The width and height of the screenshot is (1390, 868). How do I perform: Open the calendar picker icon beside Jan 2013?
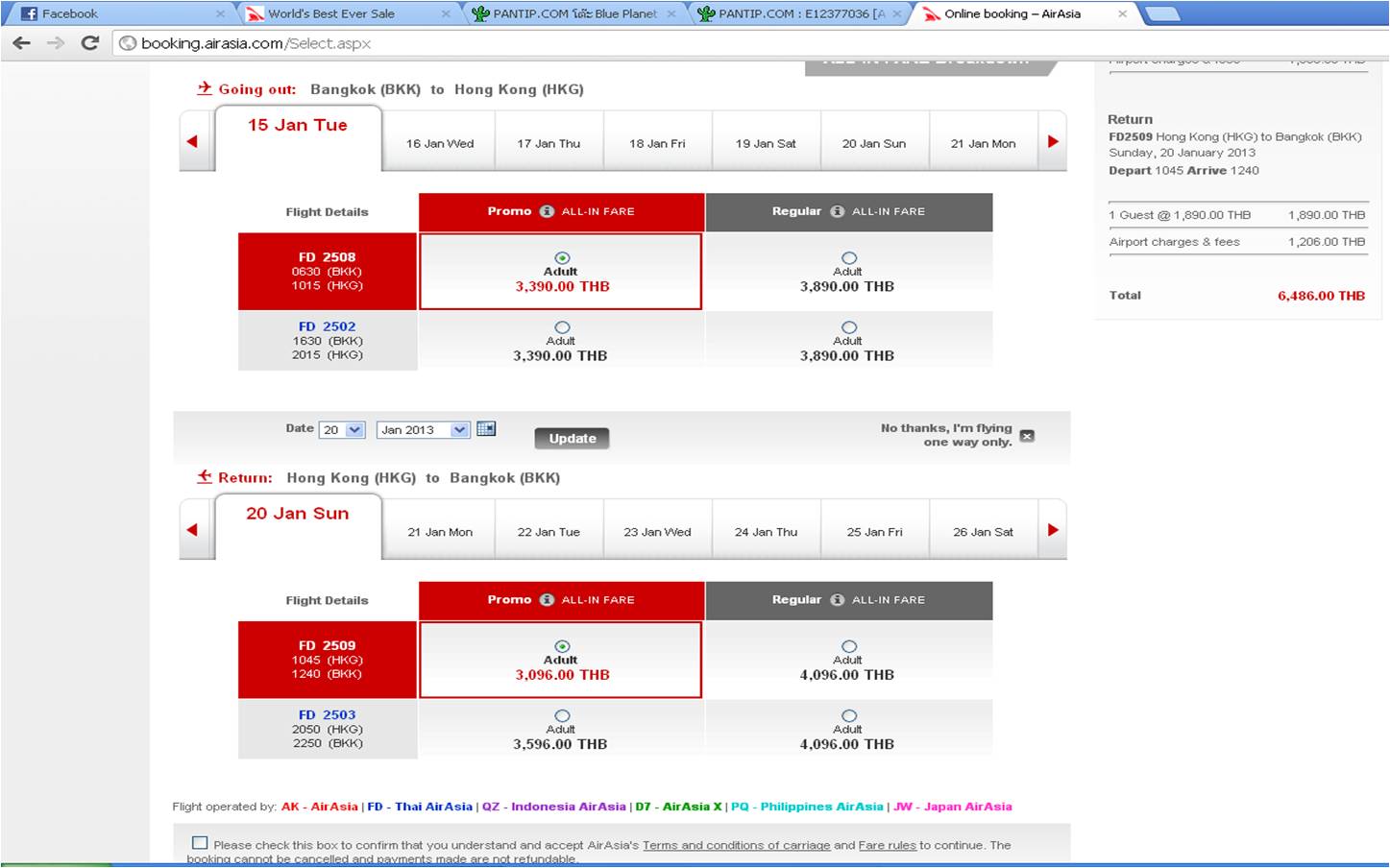[x=486, y=429]
